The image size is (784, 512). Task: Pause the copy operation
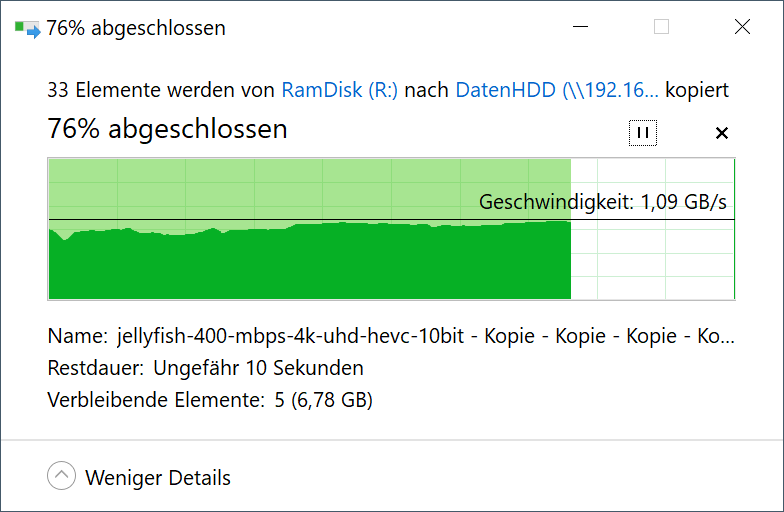[643, 132]
